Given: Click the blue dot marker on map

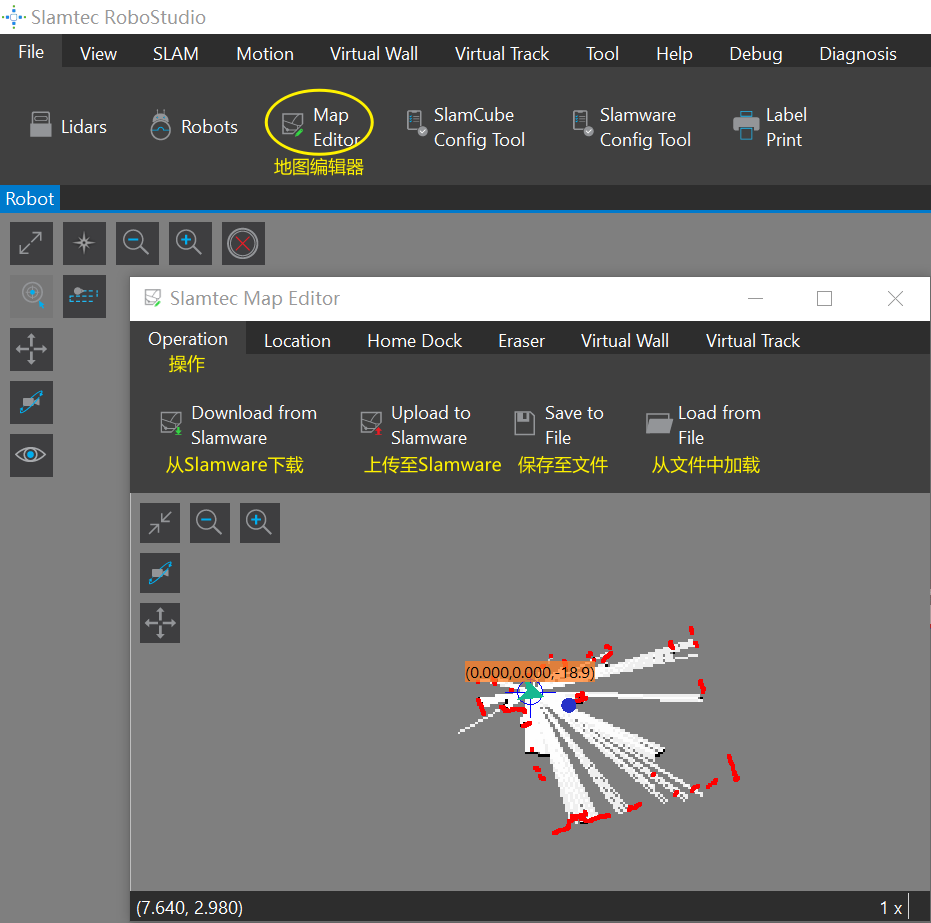Looking at the screenshot, I should [569, 705].
